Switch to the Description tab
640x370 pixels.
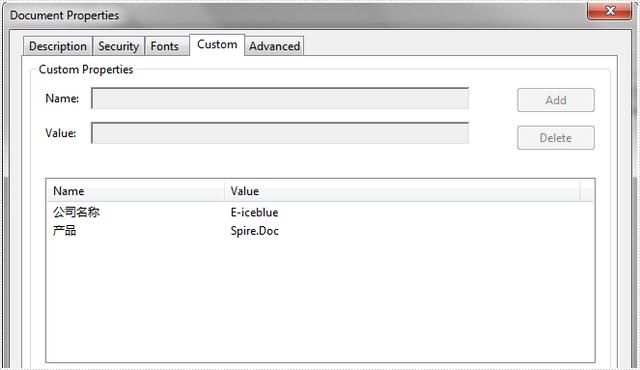coord(58,46)
